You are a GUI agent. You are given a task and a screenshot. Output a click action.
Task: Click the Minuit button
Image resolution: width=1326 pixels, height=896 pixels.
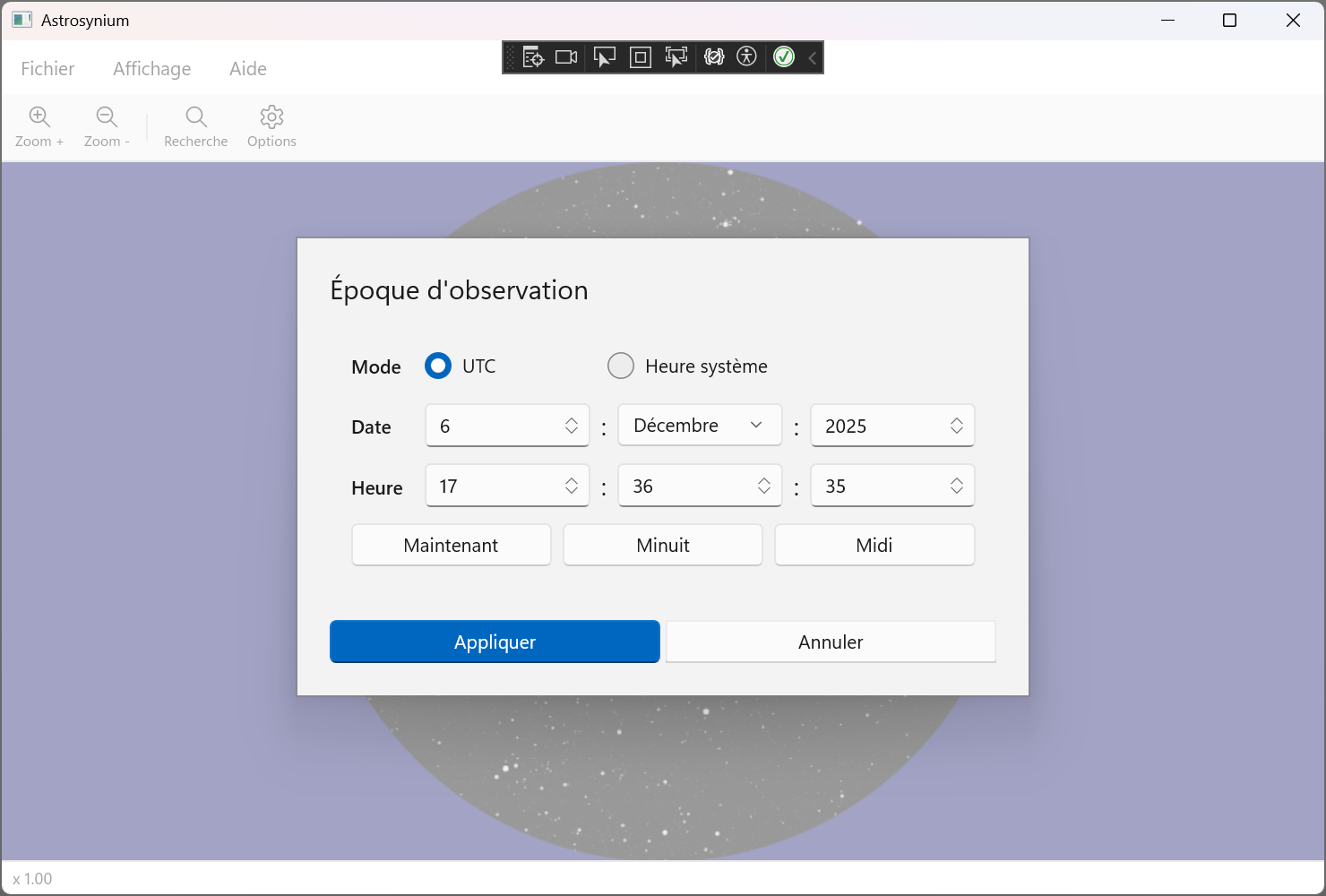[662, 545]
